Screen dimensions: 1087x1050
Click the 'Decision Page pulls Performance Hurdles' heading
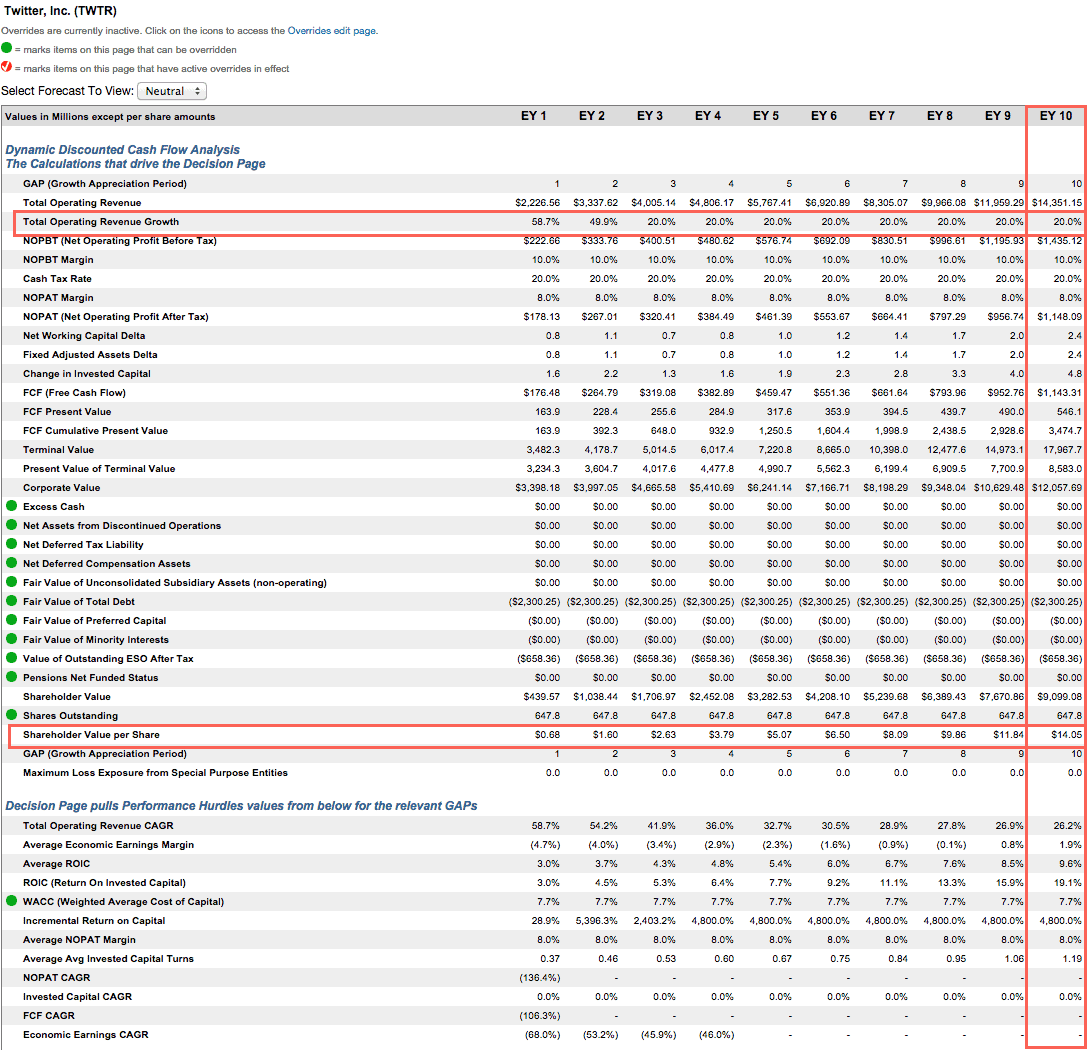tap(241, 805)
